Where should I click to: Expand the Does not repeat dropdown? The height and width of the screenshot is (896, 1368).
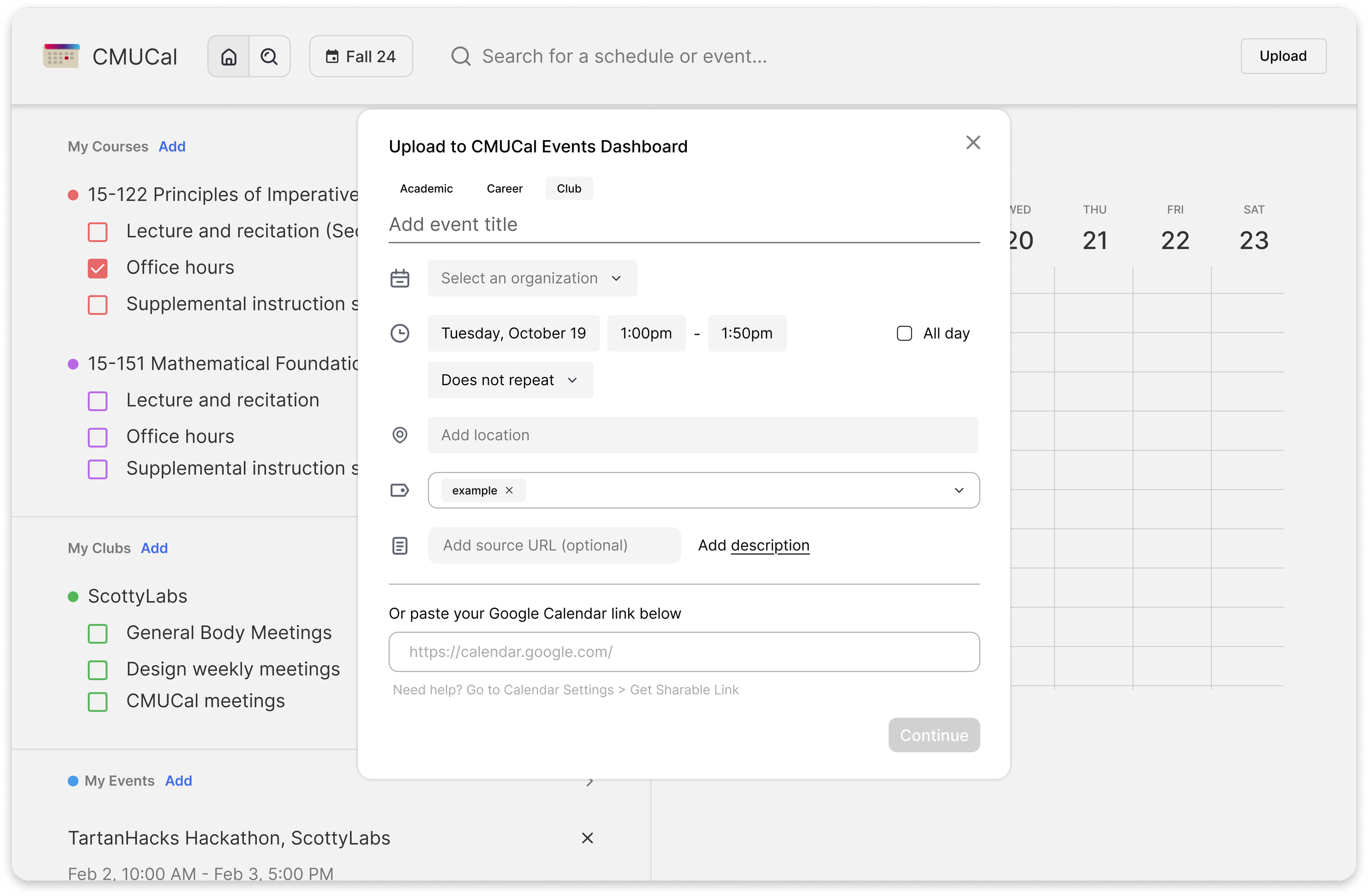click(510, 380)
